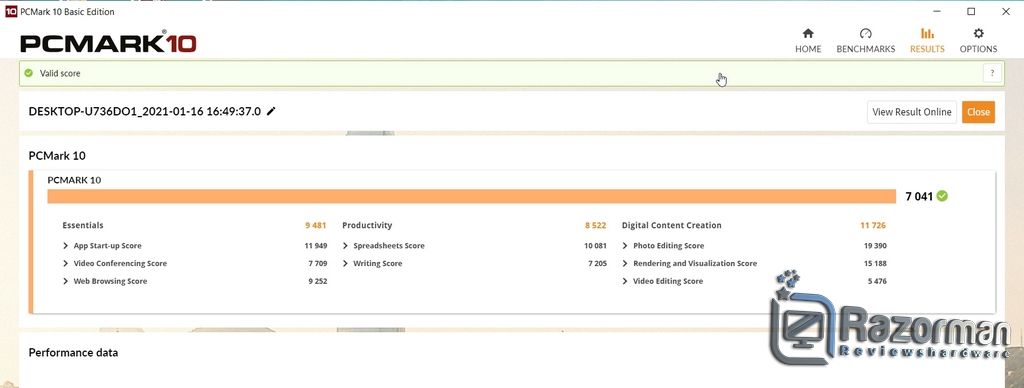The height and width of the screenshot is (388, 1024).
Task: Minimize the PCMark 10 window
Action: click(937, 11)
